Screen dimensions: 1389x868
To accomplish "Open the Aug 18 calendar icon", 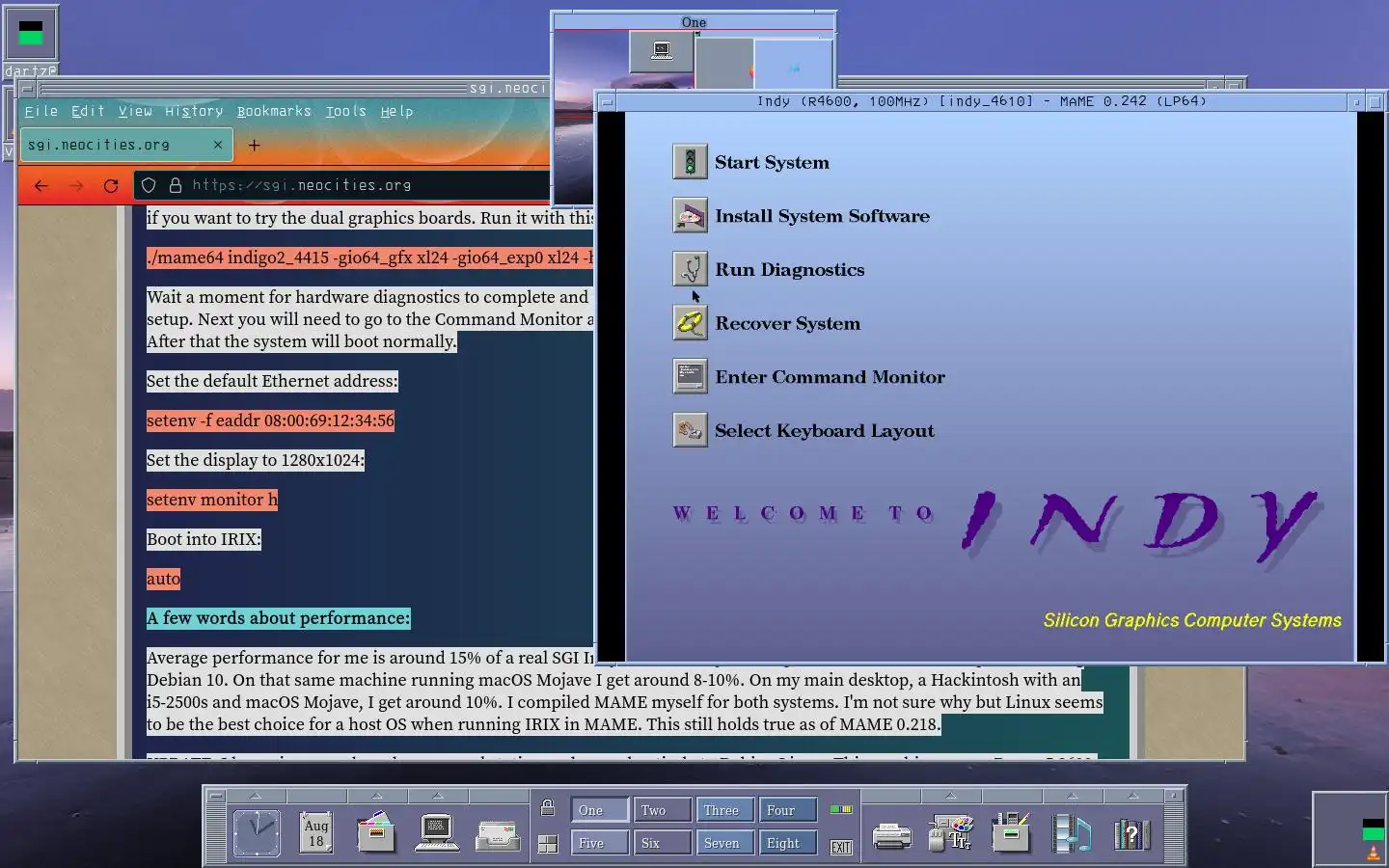I will [316, 833].
